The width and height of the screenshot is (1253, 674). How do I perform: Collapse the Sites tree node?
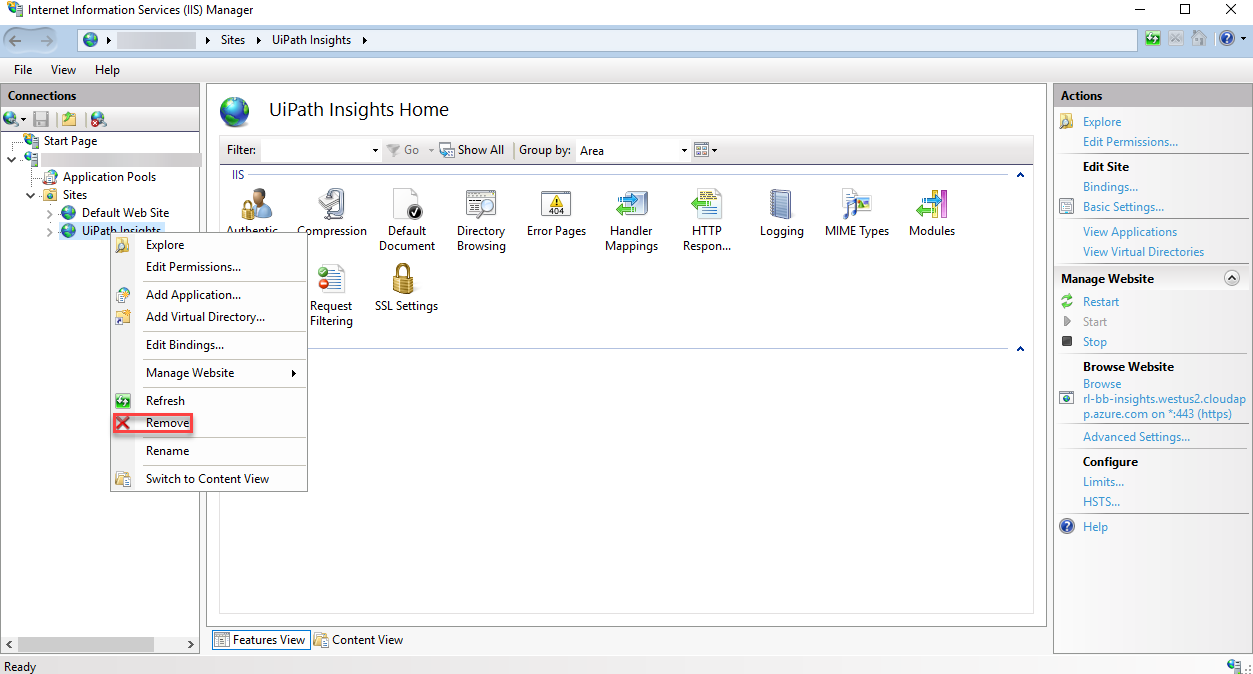click(x=32, y=195)
